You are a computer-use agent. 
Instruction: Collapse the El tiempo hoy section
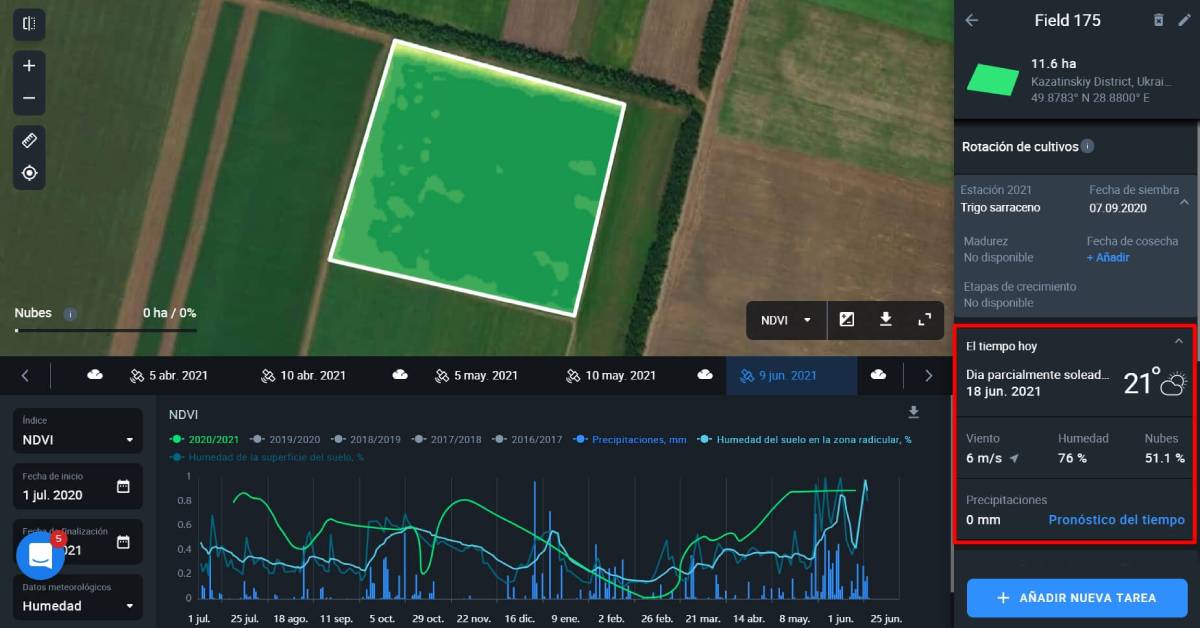pos(1178,342)
